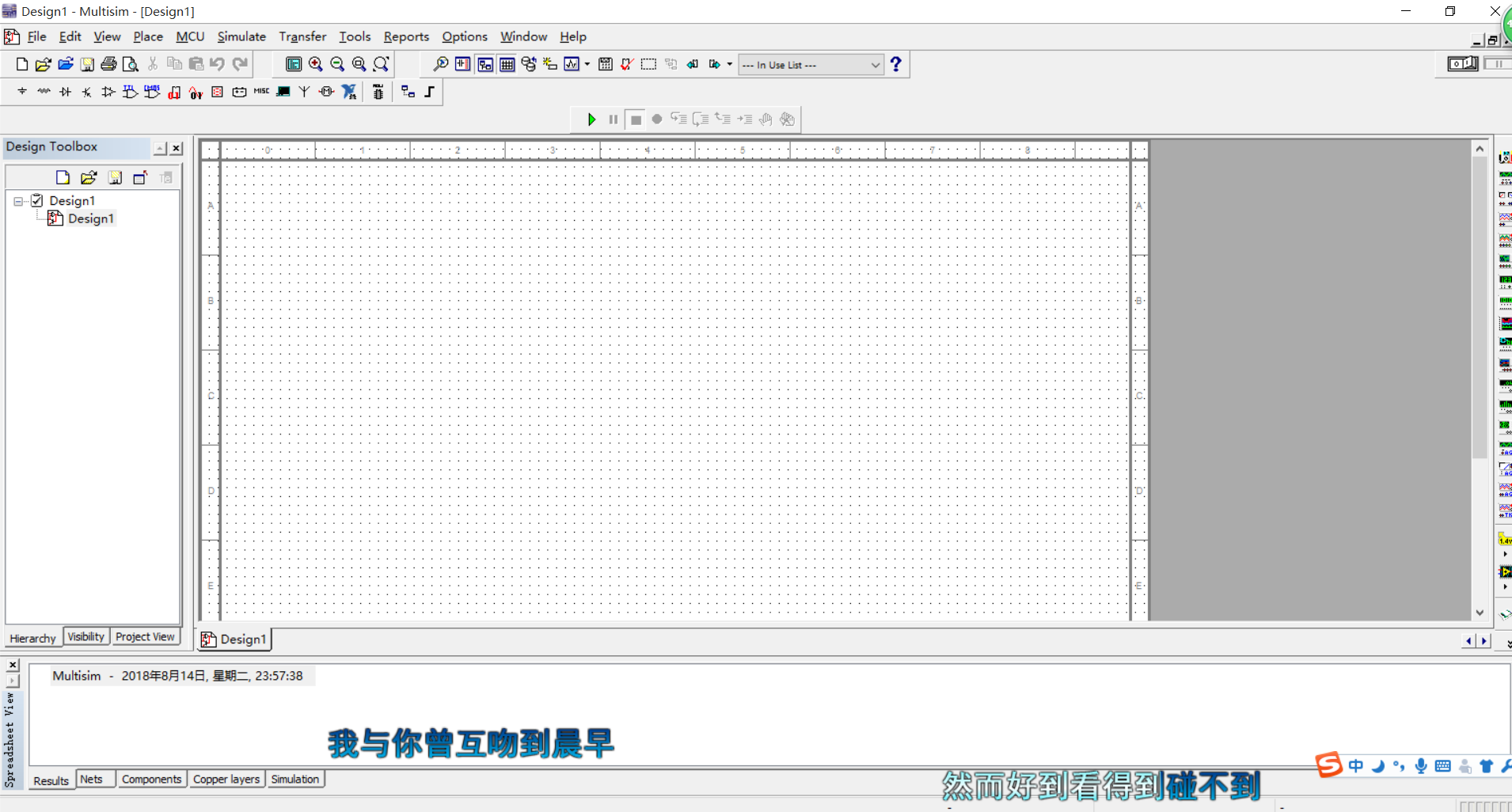Screen dimensions: 1512x812
Task: Open the forward annotate dropdown arrow
Action: click(x=730, y=64)
